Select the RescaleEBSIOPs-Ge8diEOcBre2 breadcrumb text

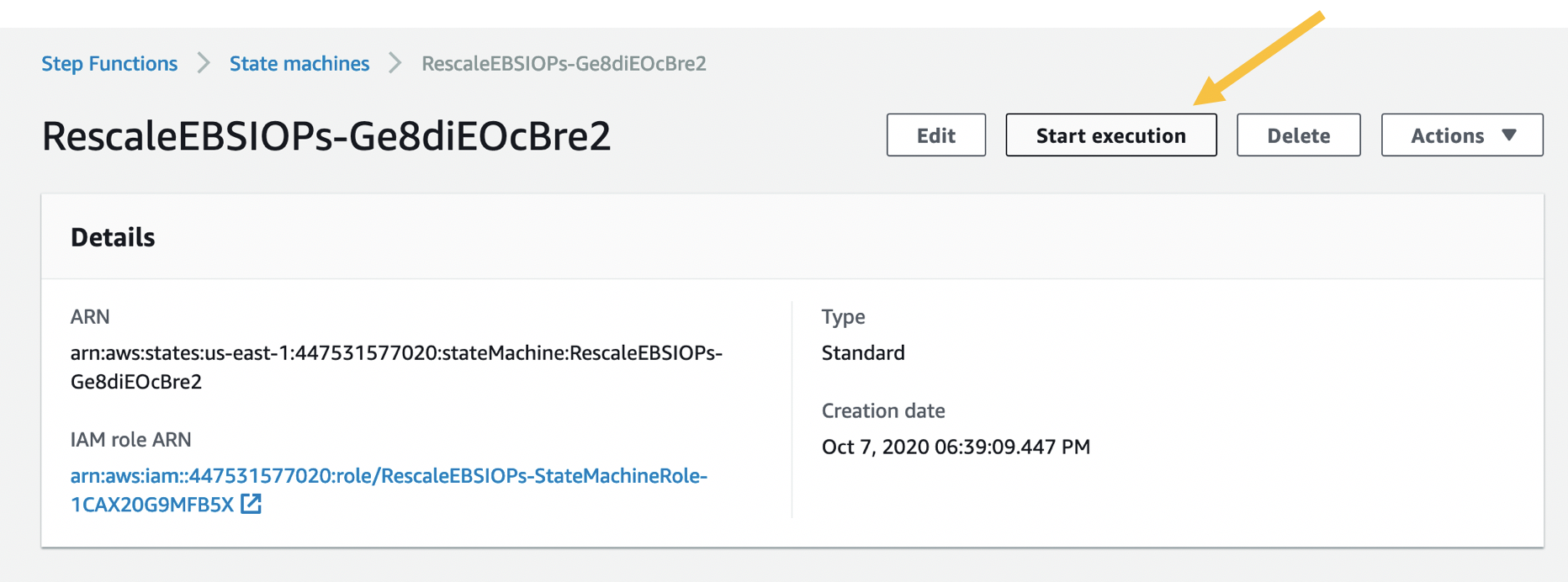[564, 63]
